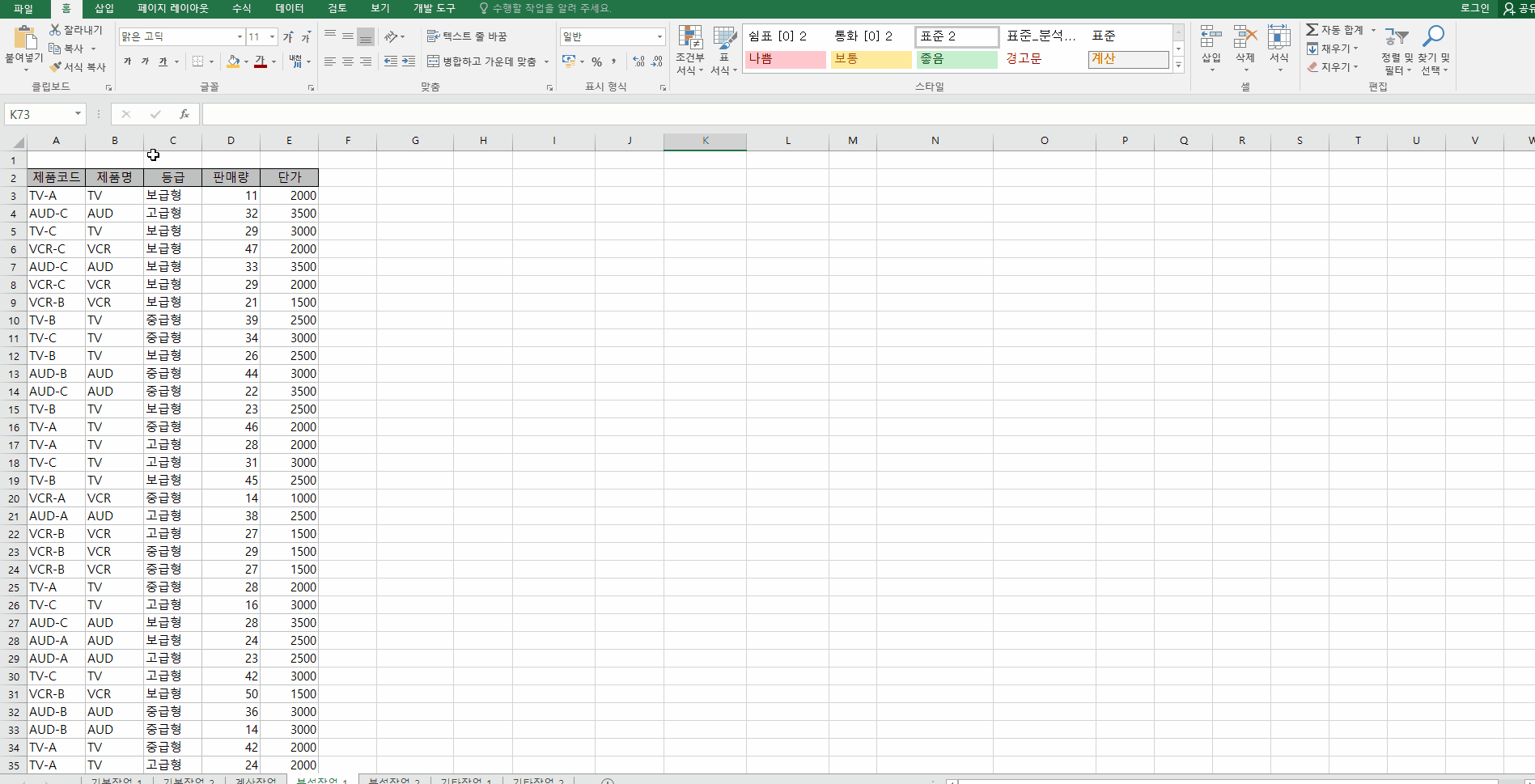The width and height of the screenshot is (1535, 784).
Task: Apply the red font color
Action: (261, 61)
